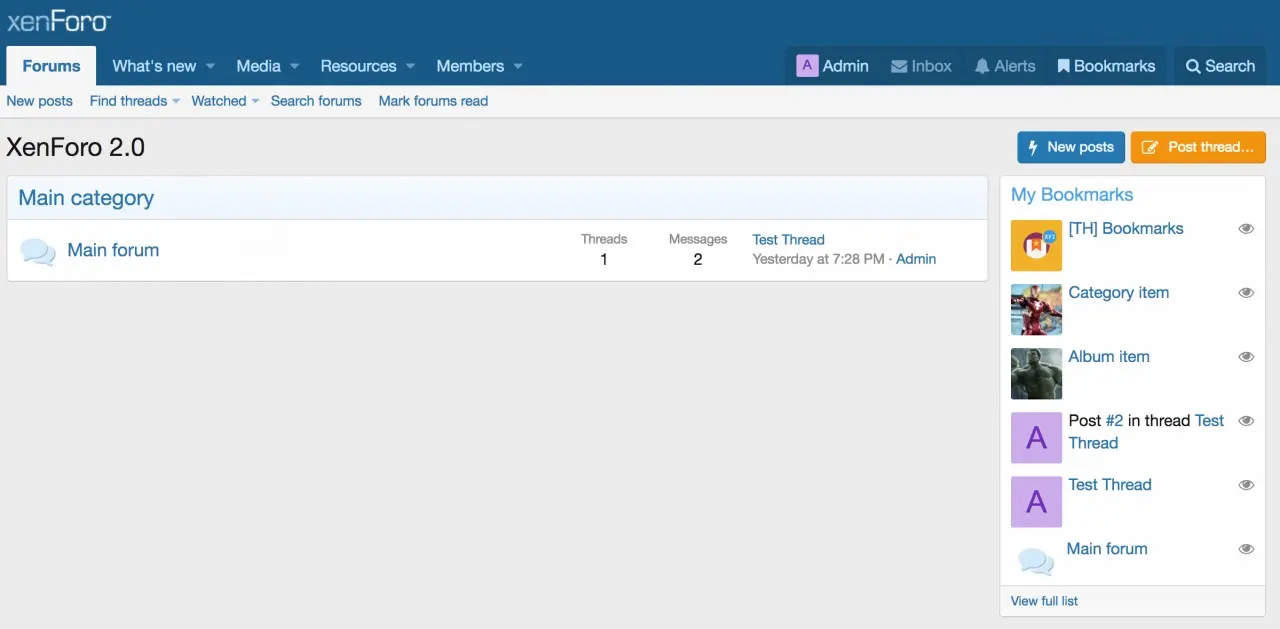The image size is (1280, 629).
Task: Expand the Resources dropdown arrow
Action: (x=410, y=67)
